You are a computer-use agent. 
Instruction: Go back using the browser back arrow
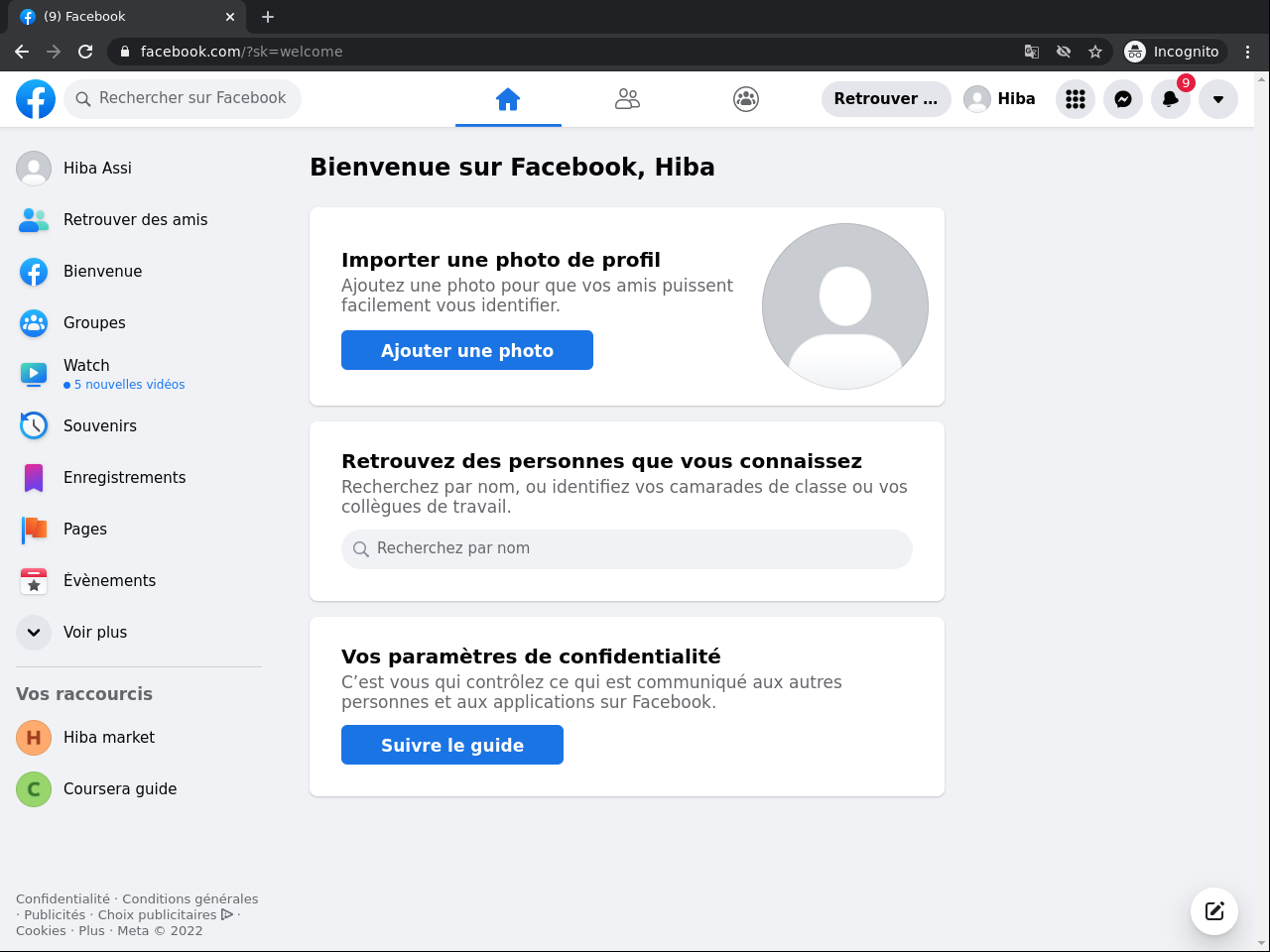(x=22, y=52)
